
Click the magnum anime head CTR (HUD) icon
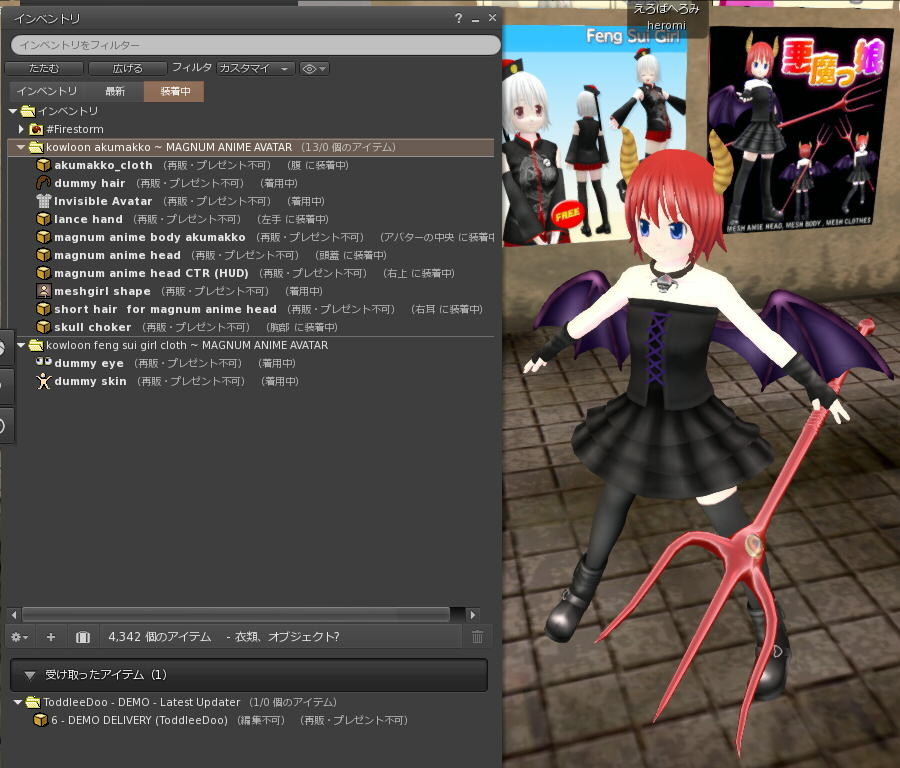[x=43, y=273]
